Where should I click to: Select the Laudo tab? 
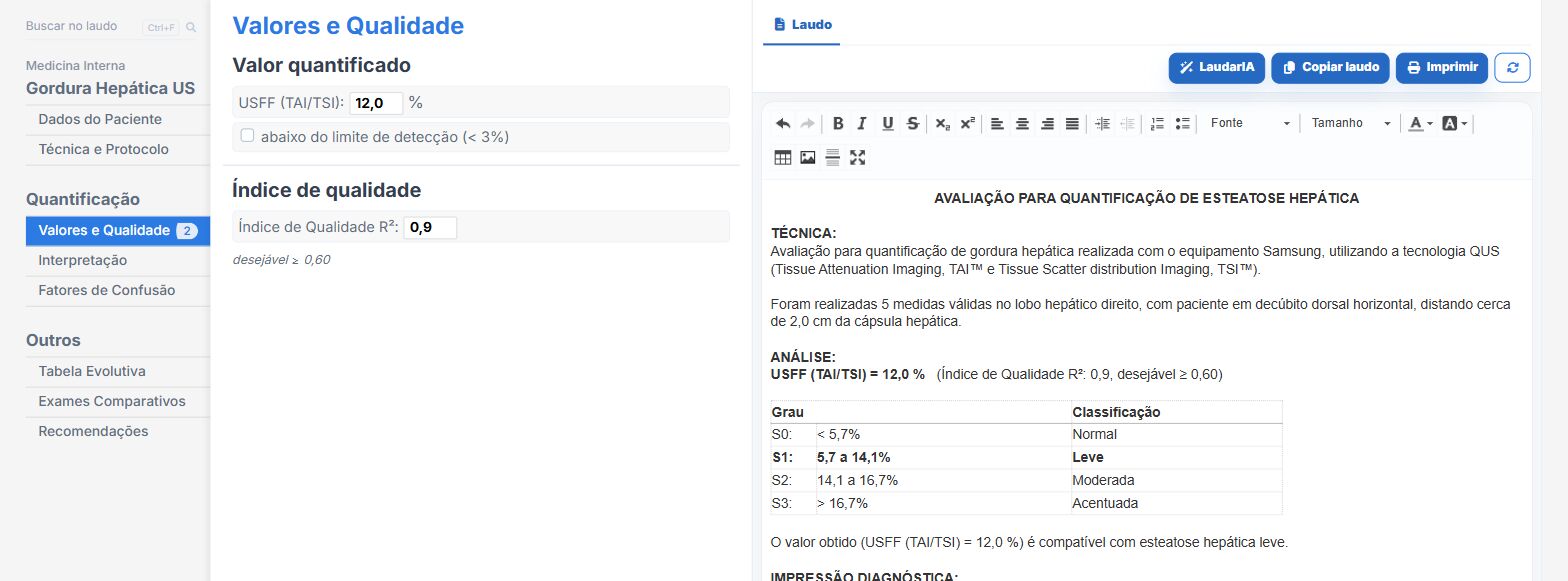pos(802,24)
